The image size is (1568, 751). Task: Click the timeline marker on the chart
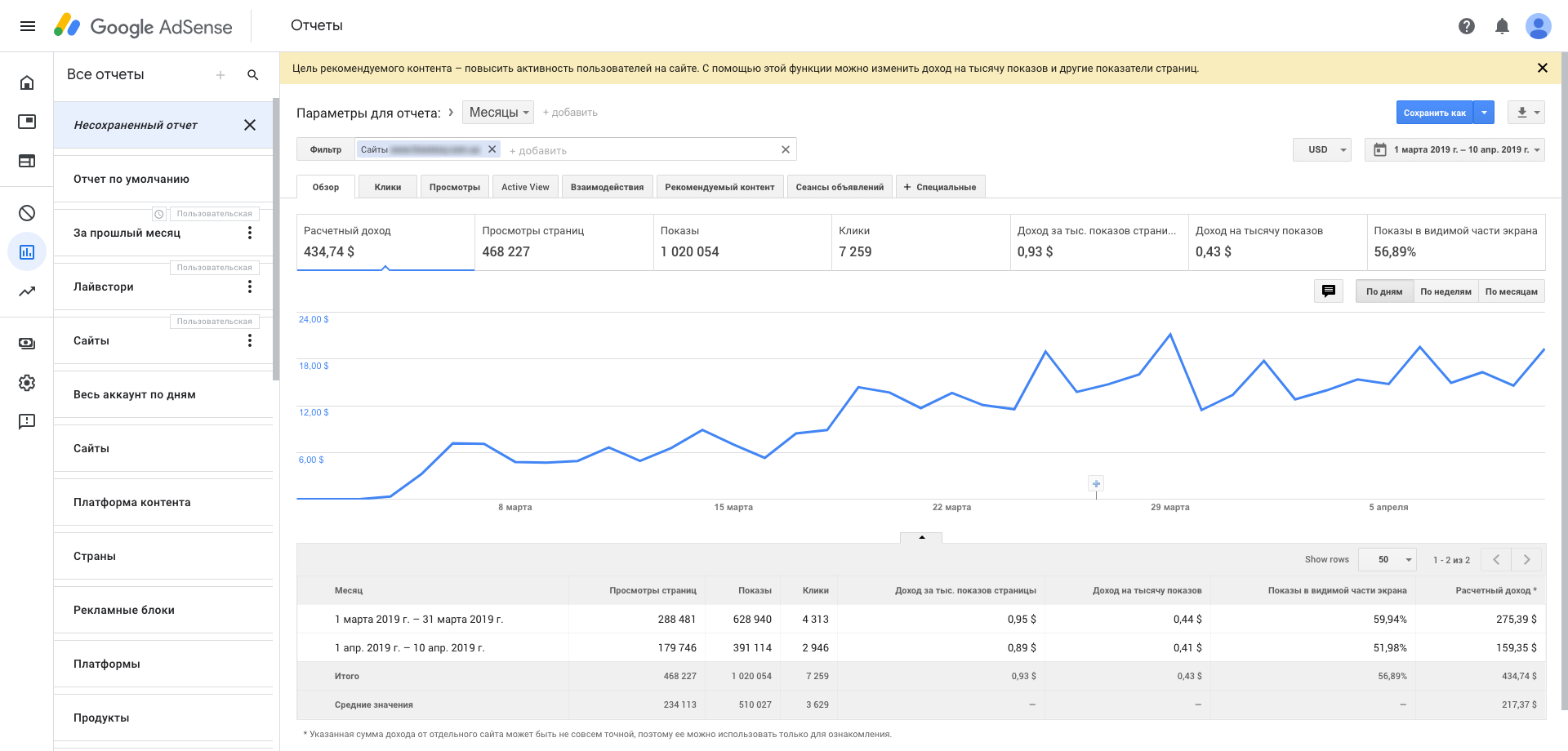[1096, 484]
